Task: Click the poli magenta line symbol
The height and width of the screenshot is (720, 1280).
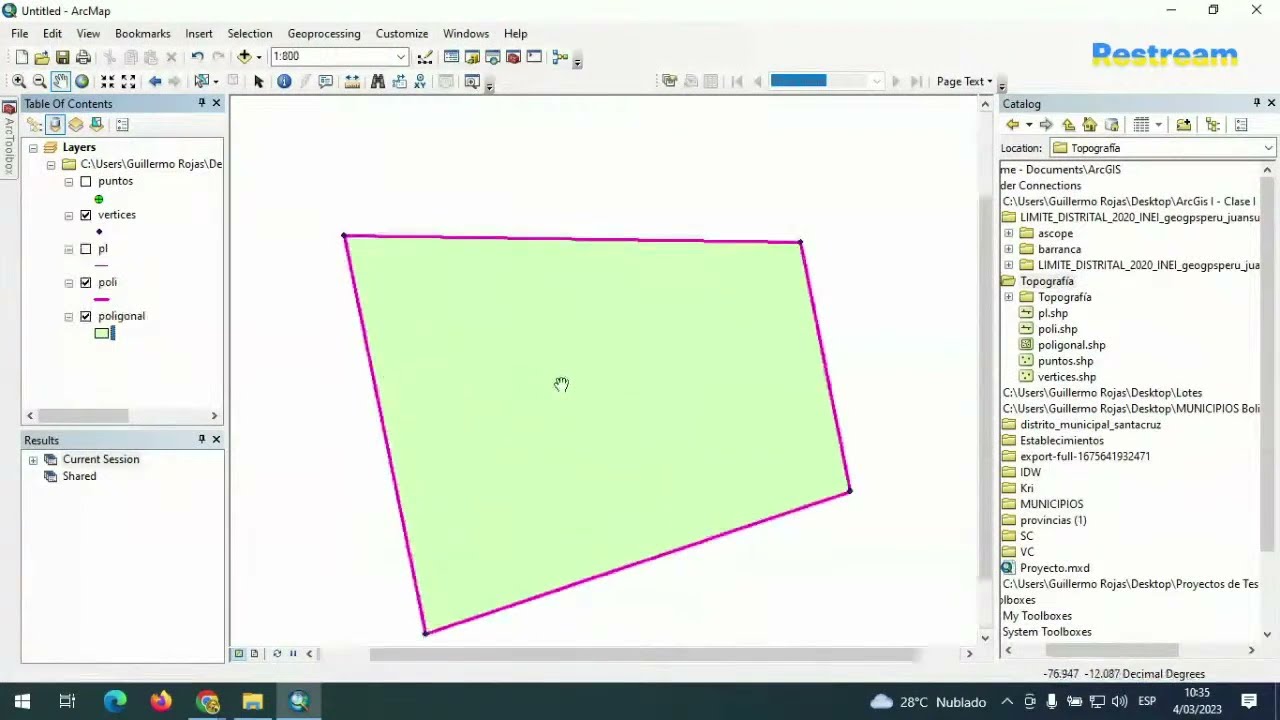Action: (x=101, y=299)
